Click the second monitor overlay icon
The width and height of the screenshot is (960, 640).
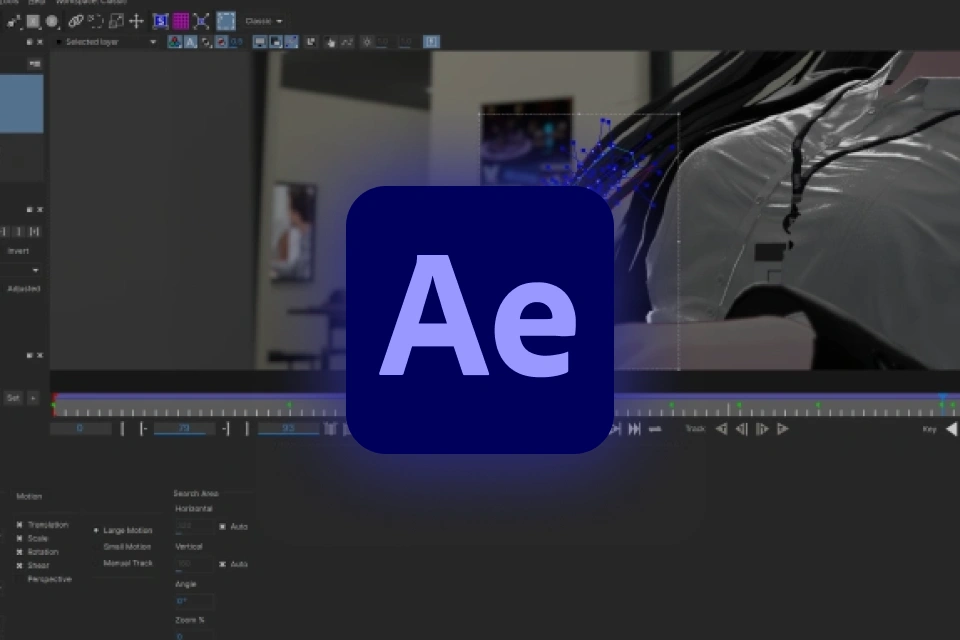[x=276, y=42]
